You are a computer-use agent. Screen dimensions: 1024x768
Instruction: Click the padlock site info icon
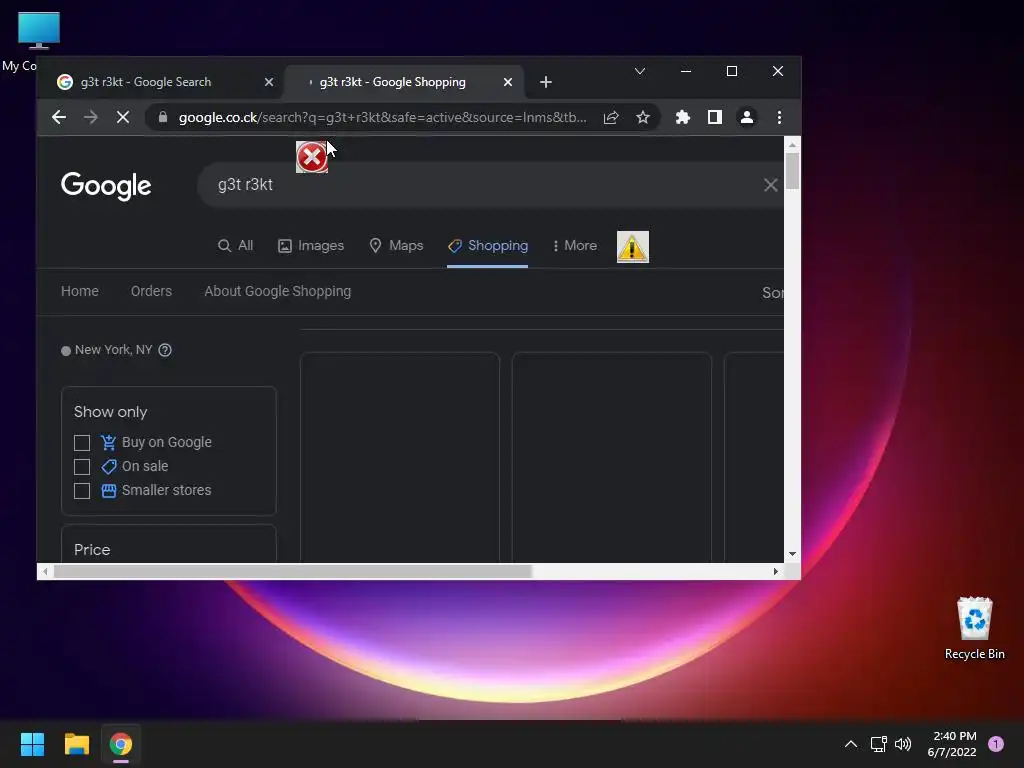coord(163,118)
